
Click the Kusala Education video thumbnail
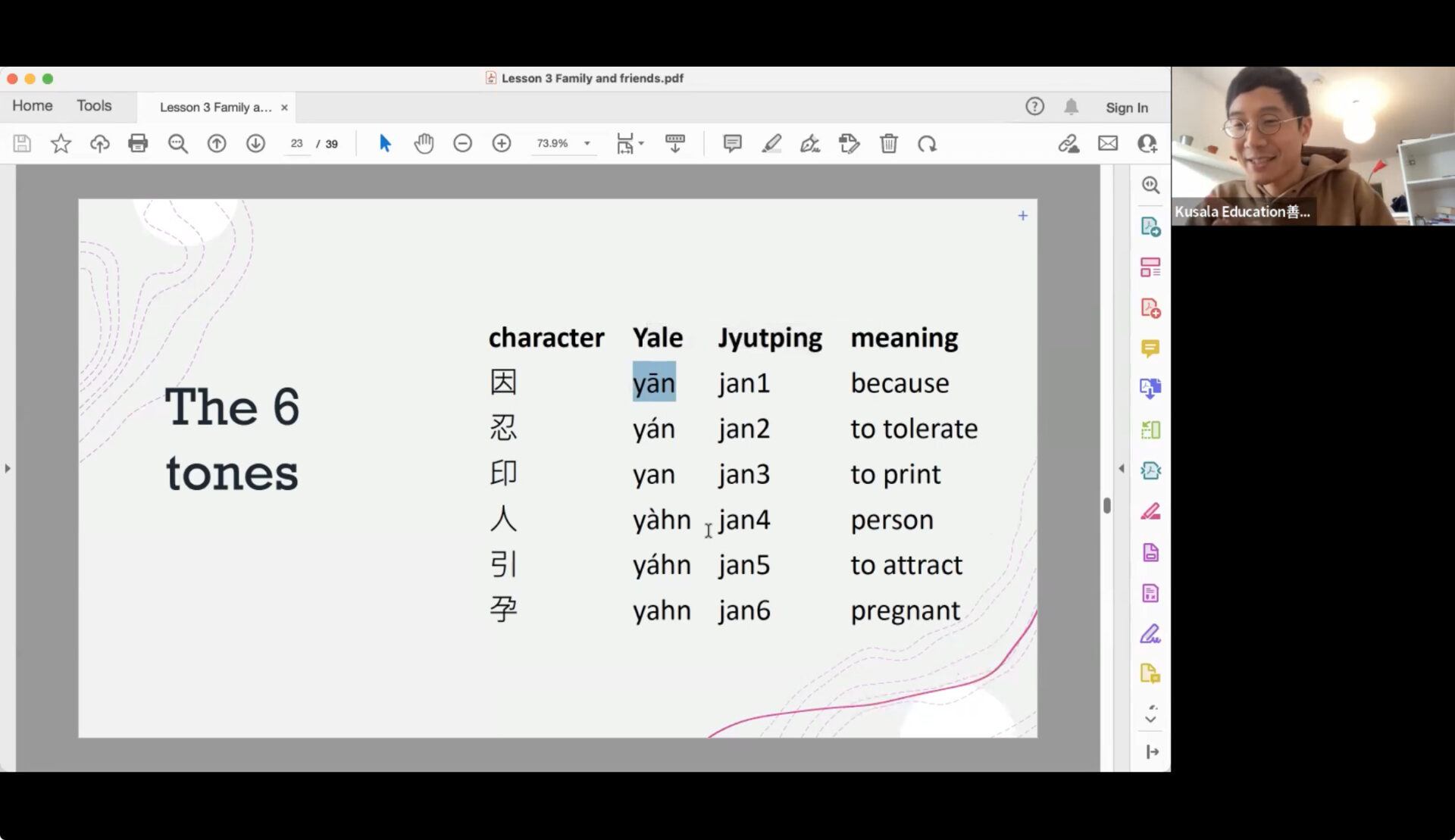[1313, 145]
